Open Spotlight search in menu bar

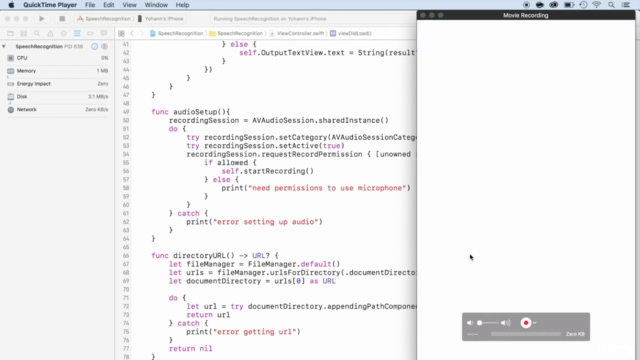coord(611,5)
